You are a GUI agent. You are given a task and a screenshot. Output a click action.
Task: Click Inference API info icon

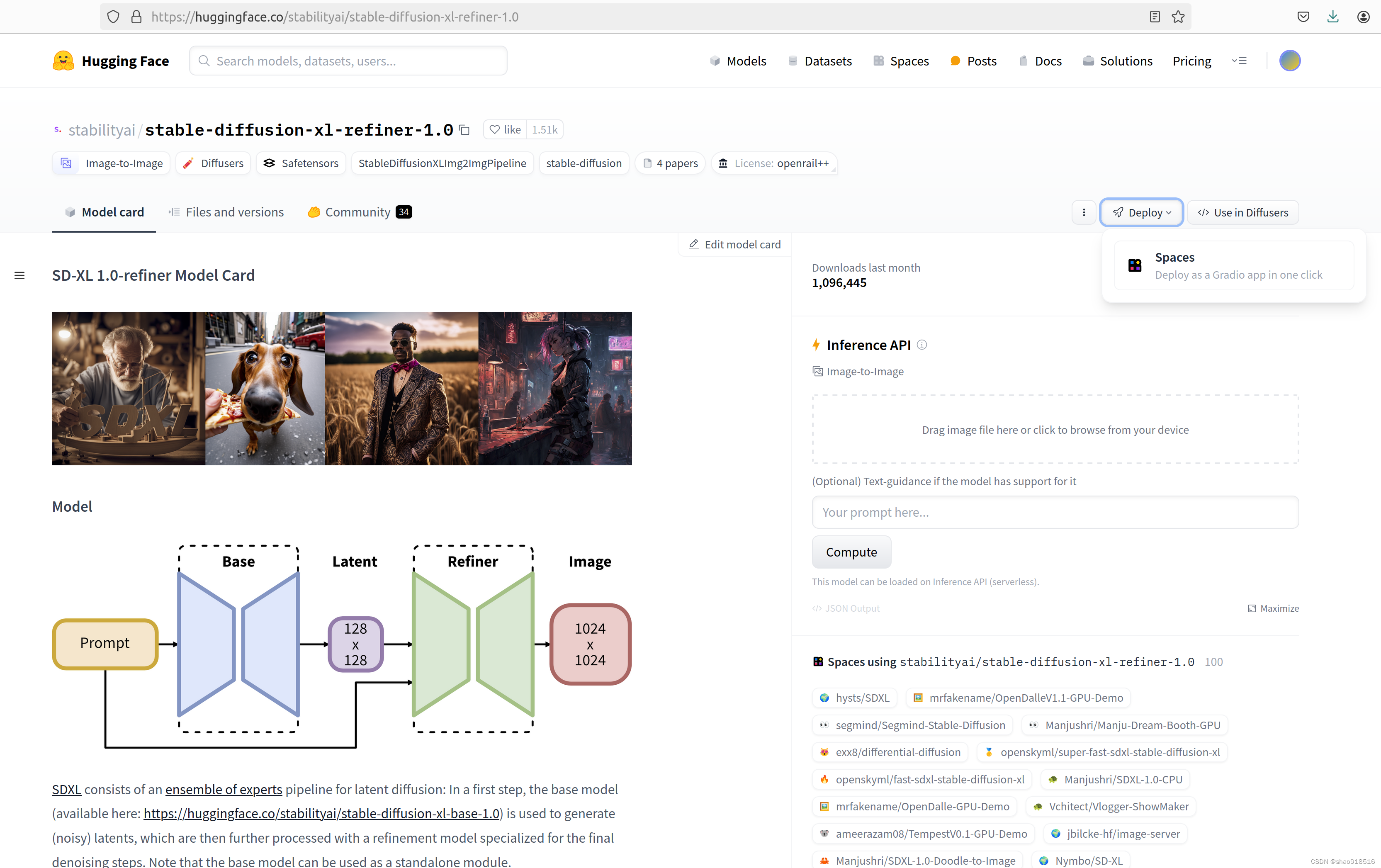tap(921, 345)
